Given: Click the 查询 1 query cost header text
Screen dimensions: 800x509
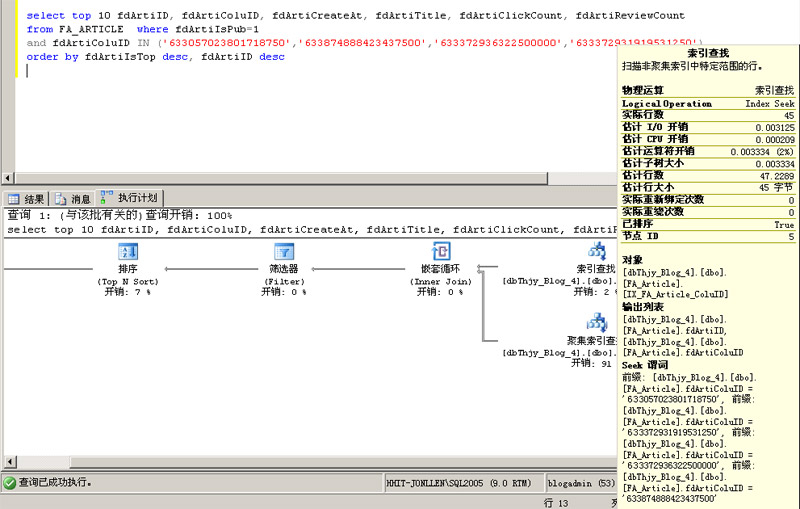Looking at the screenshot, I should click(x=119, y=216).
